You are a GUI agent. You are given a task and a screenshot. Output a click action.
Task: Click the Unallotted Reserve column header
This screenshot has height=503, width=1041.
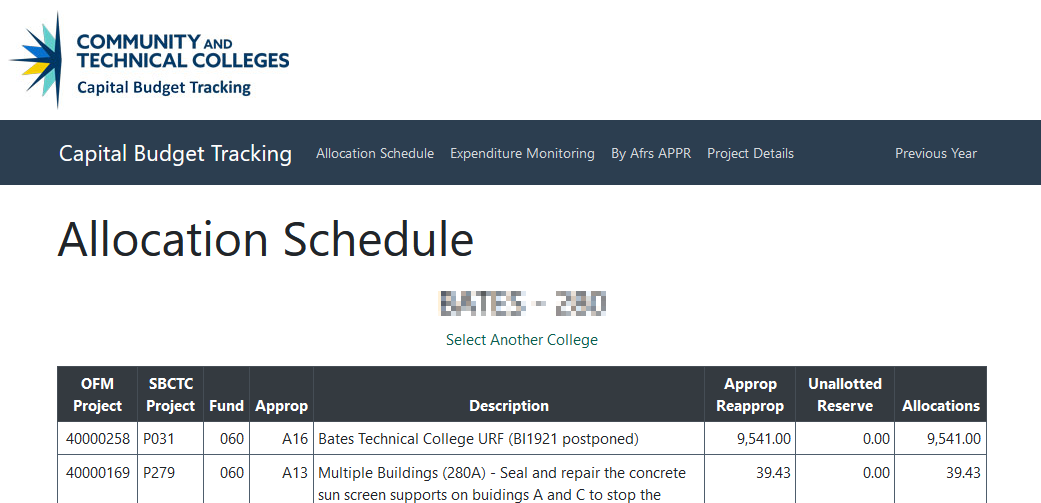point(845,394)
